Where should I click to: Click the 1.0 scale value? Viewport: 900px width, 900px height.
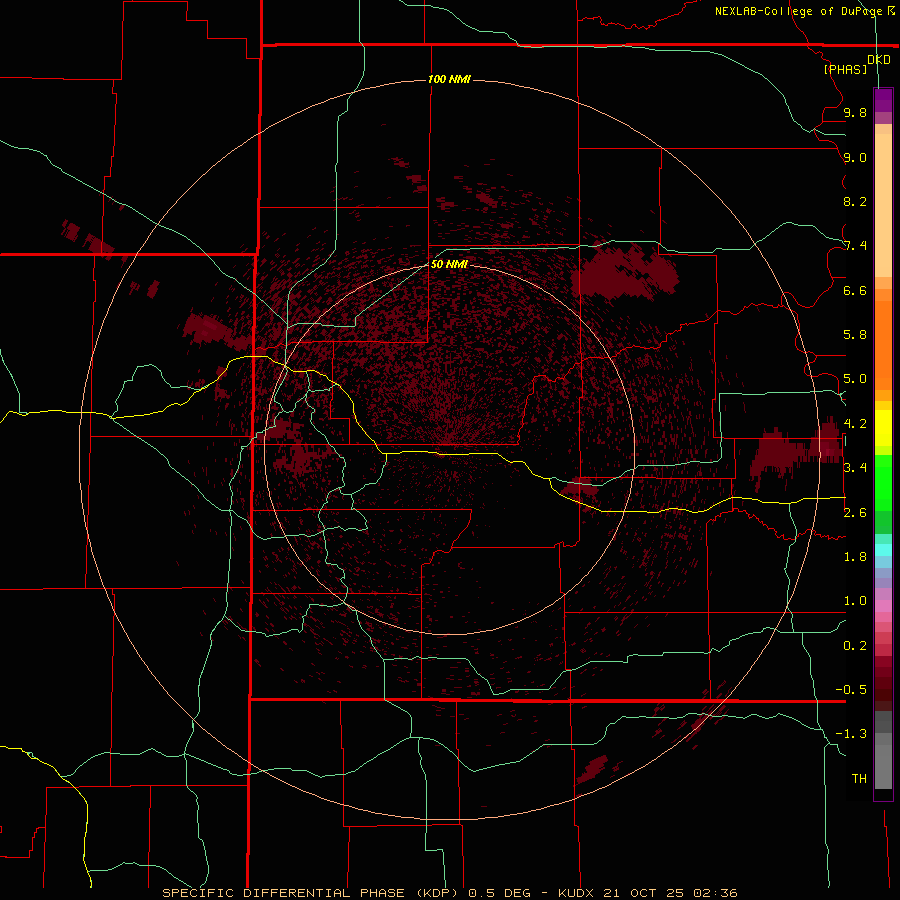pyautogui.click(x=855, y=601)
